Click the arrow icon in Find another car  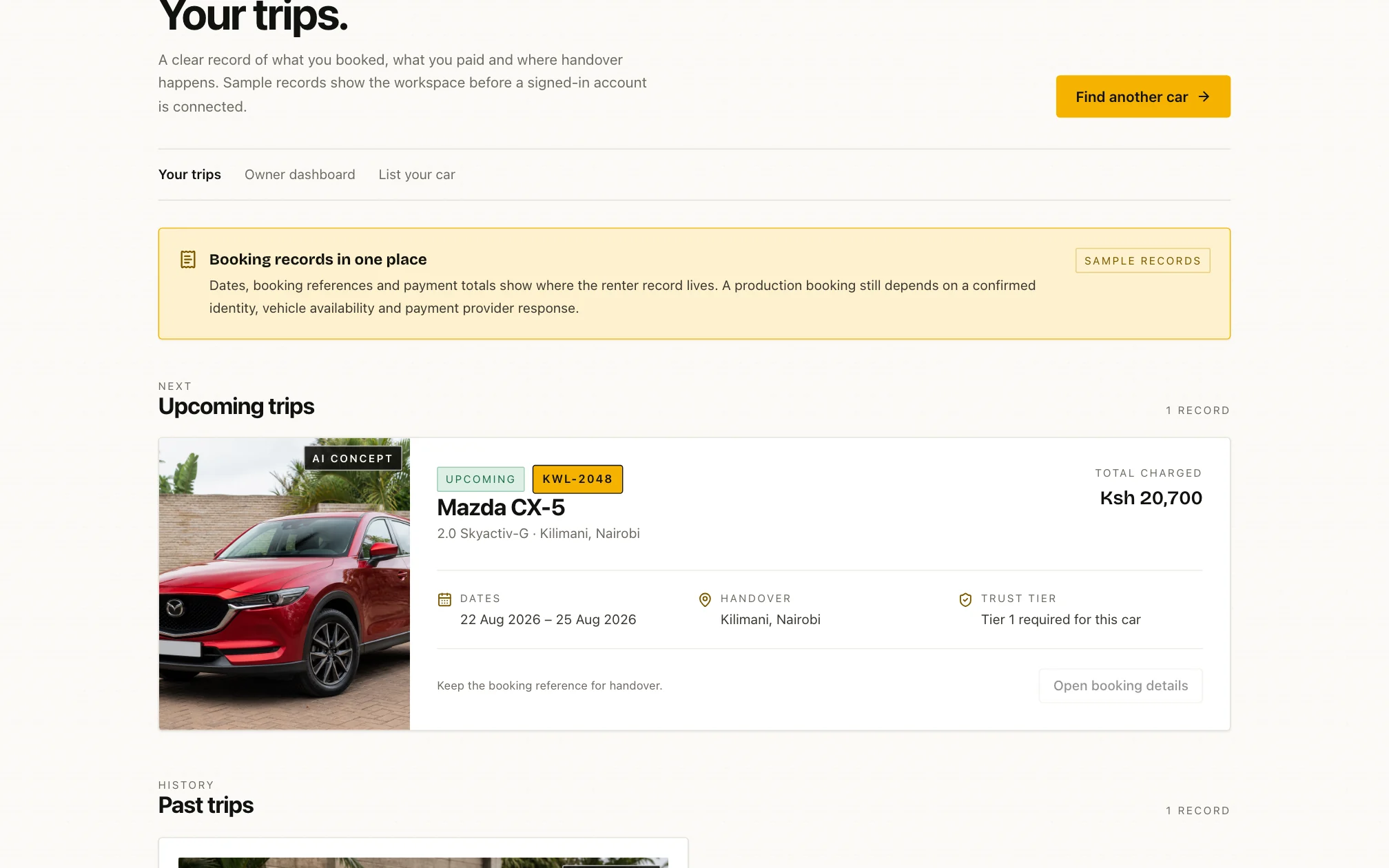(1204, 96)
